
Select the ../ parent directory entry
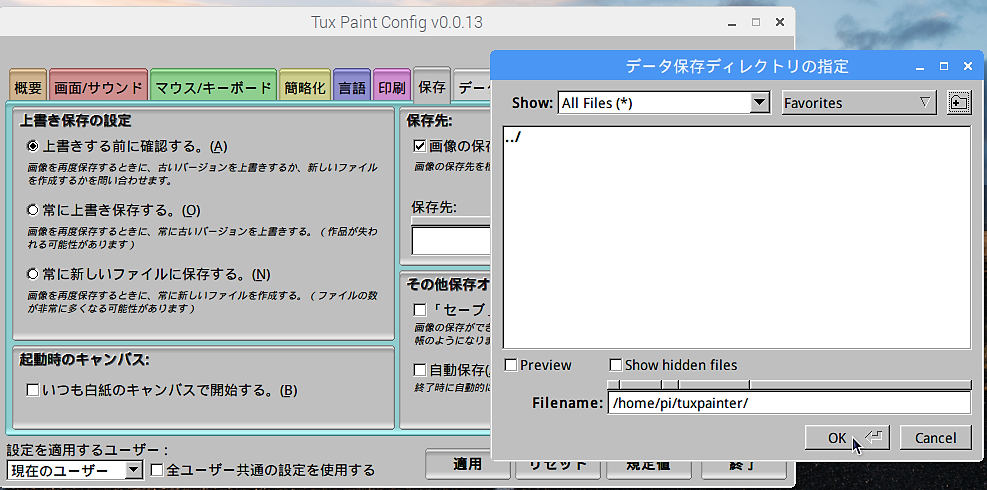tap(736, 137)
